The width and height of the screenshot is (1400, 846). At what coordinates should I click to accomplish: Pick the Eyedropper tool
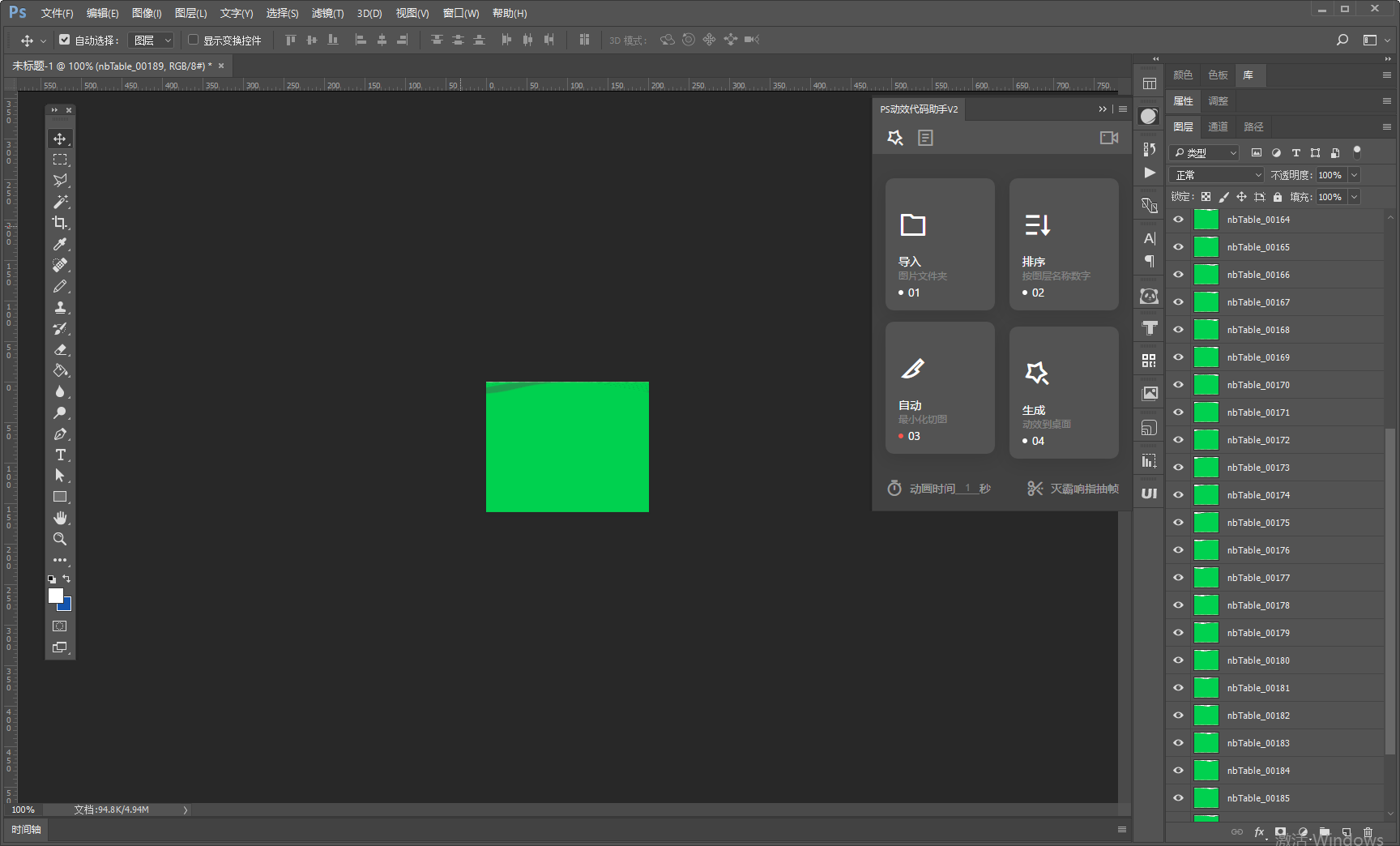point(60,244)
